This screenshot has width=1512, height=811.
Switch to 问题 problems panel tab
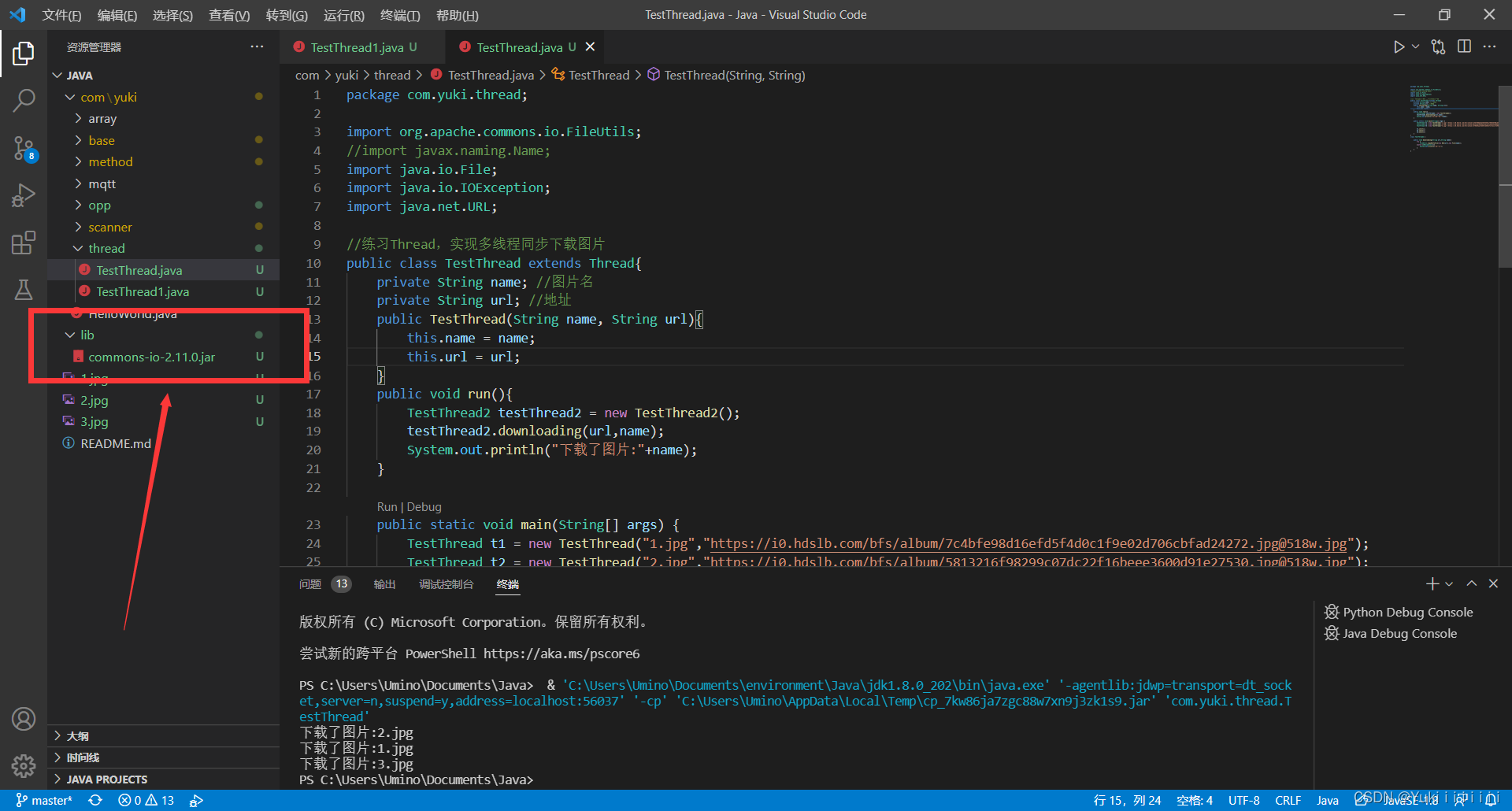coord(324,584)
